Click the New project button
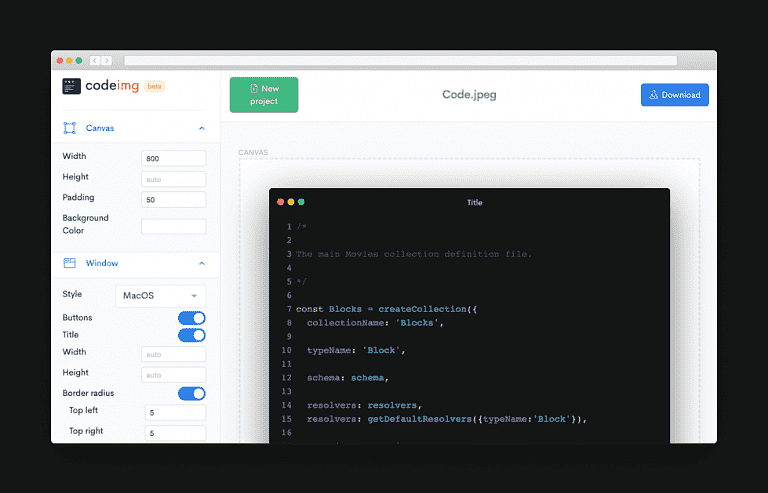This screenshot has height=493, width=768. (264, 95)
